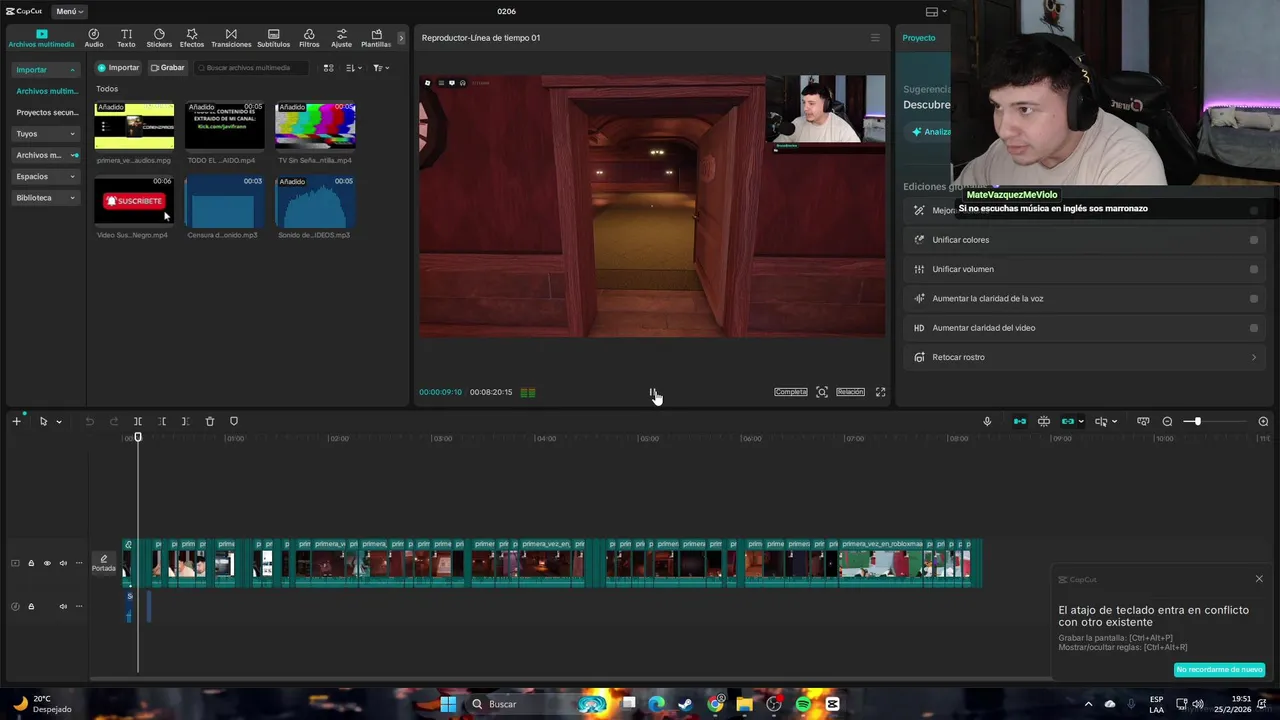This screenshot has width=1280, height=720.
Task: Zoom out timeline with minus icon
Action: click(1167, 421)
